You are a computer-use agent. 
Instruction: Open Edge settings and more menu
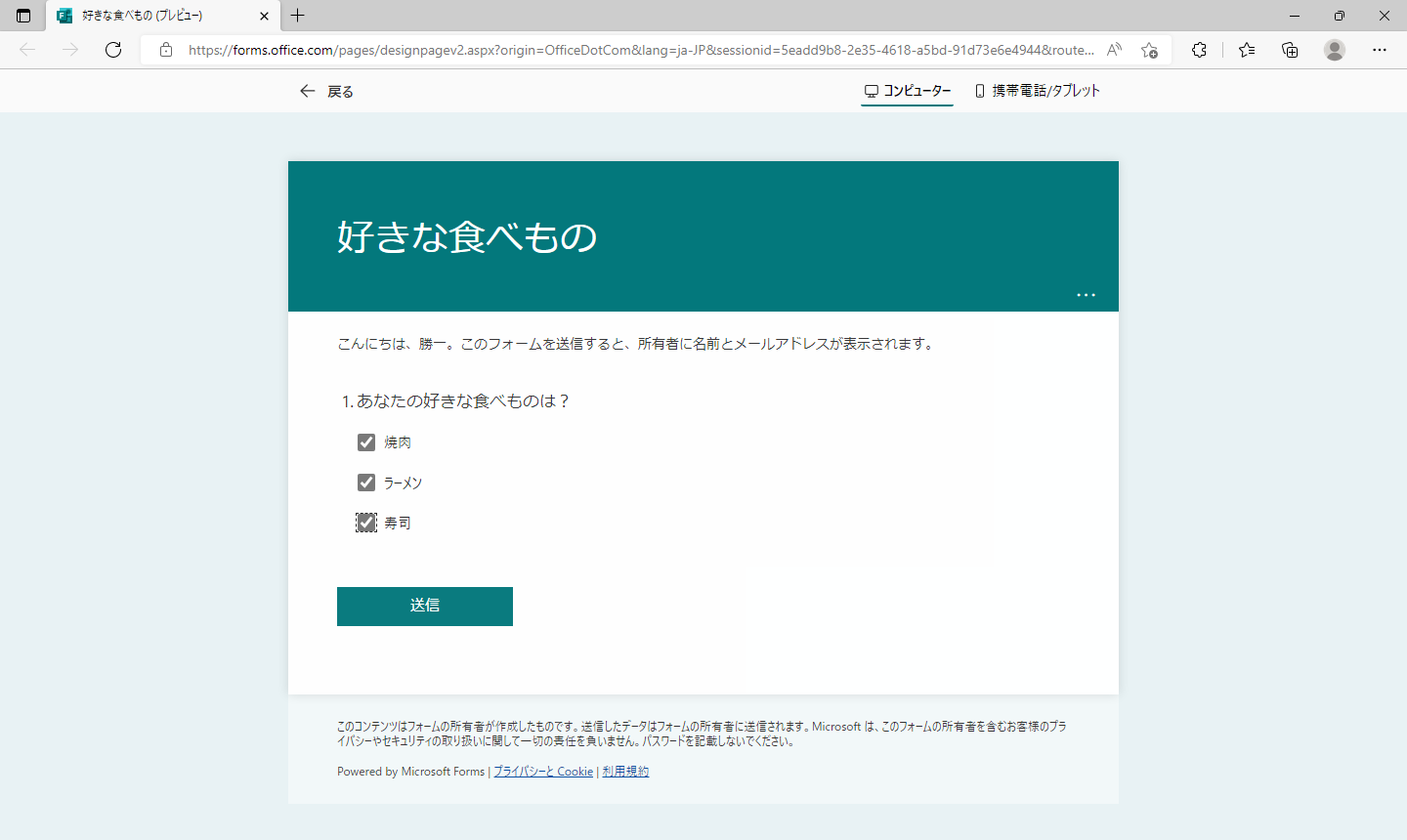click(x=1380, y=50)
